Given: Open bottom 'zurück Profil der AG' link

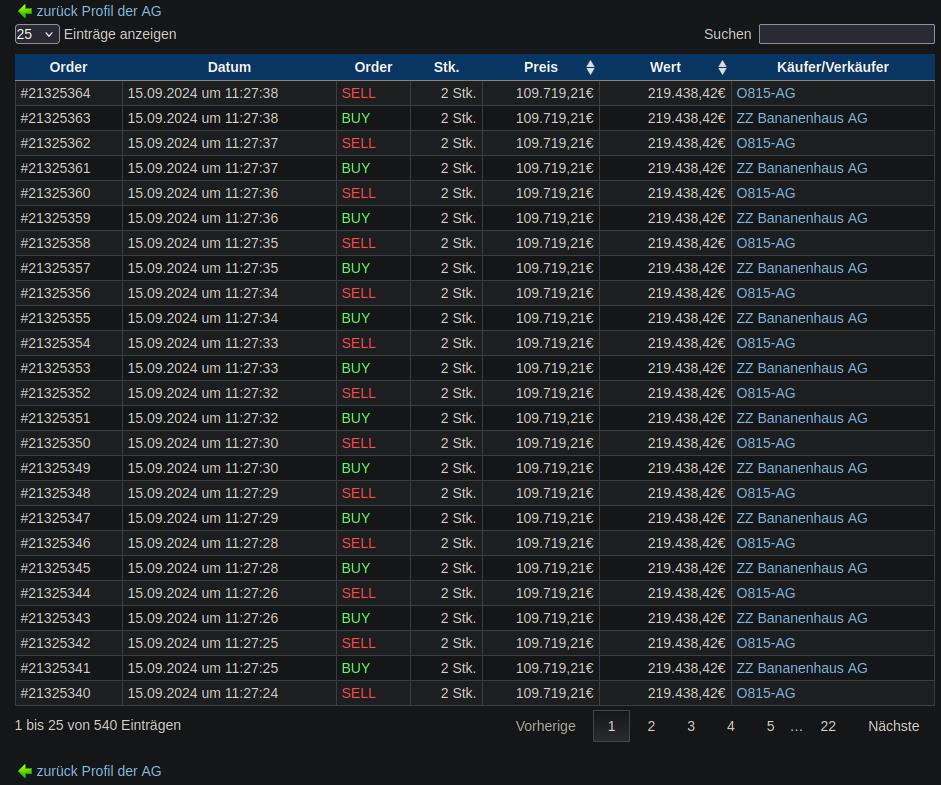Looking at the screenshot, I should pos(98,771).
